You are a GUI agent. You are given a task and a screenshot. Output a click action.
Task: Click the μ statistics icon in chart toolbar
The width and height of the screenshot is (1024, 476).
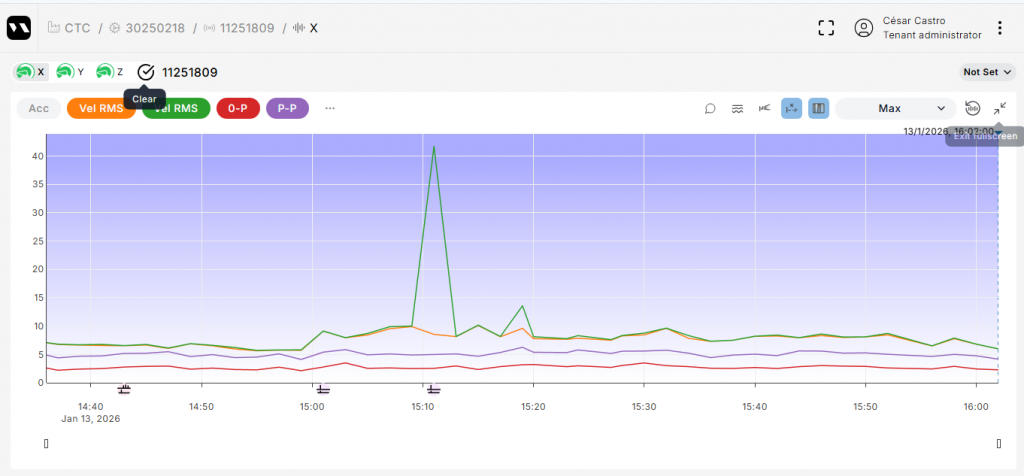(764, 108)
